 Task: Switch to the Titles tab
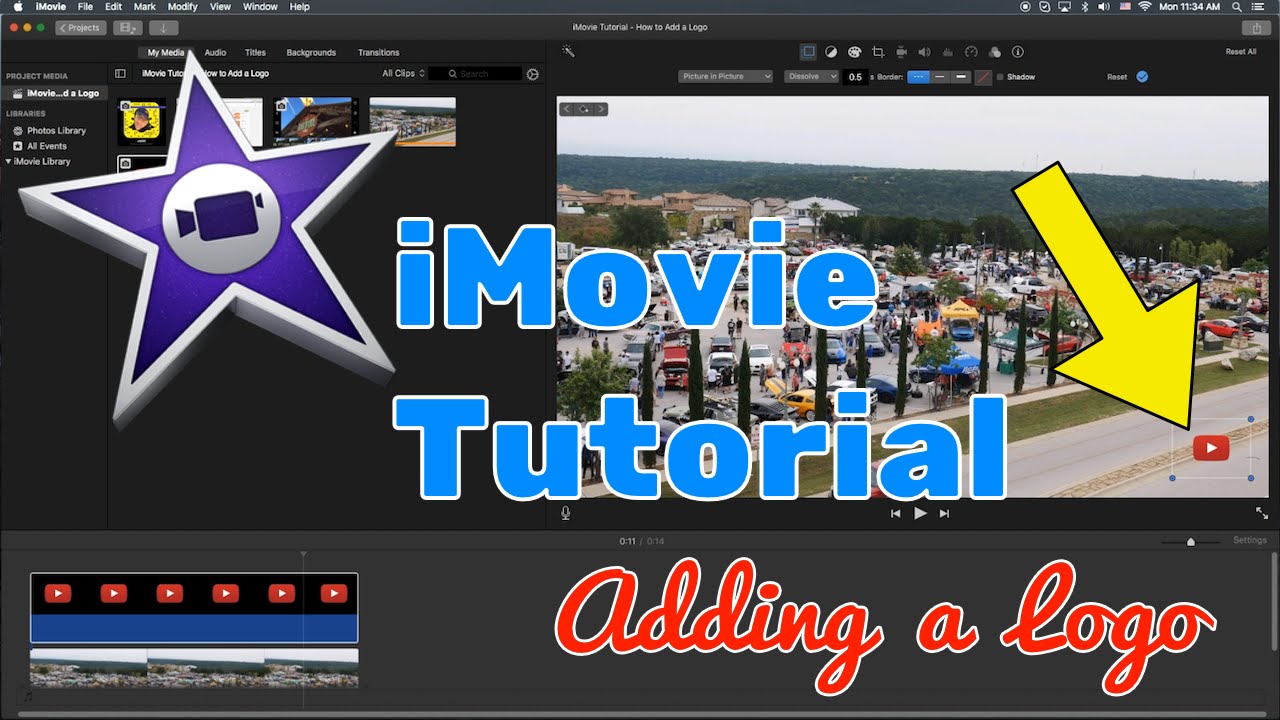(x=255, y=53)
